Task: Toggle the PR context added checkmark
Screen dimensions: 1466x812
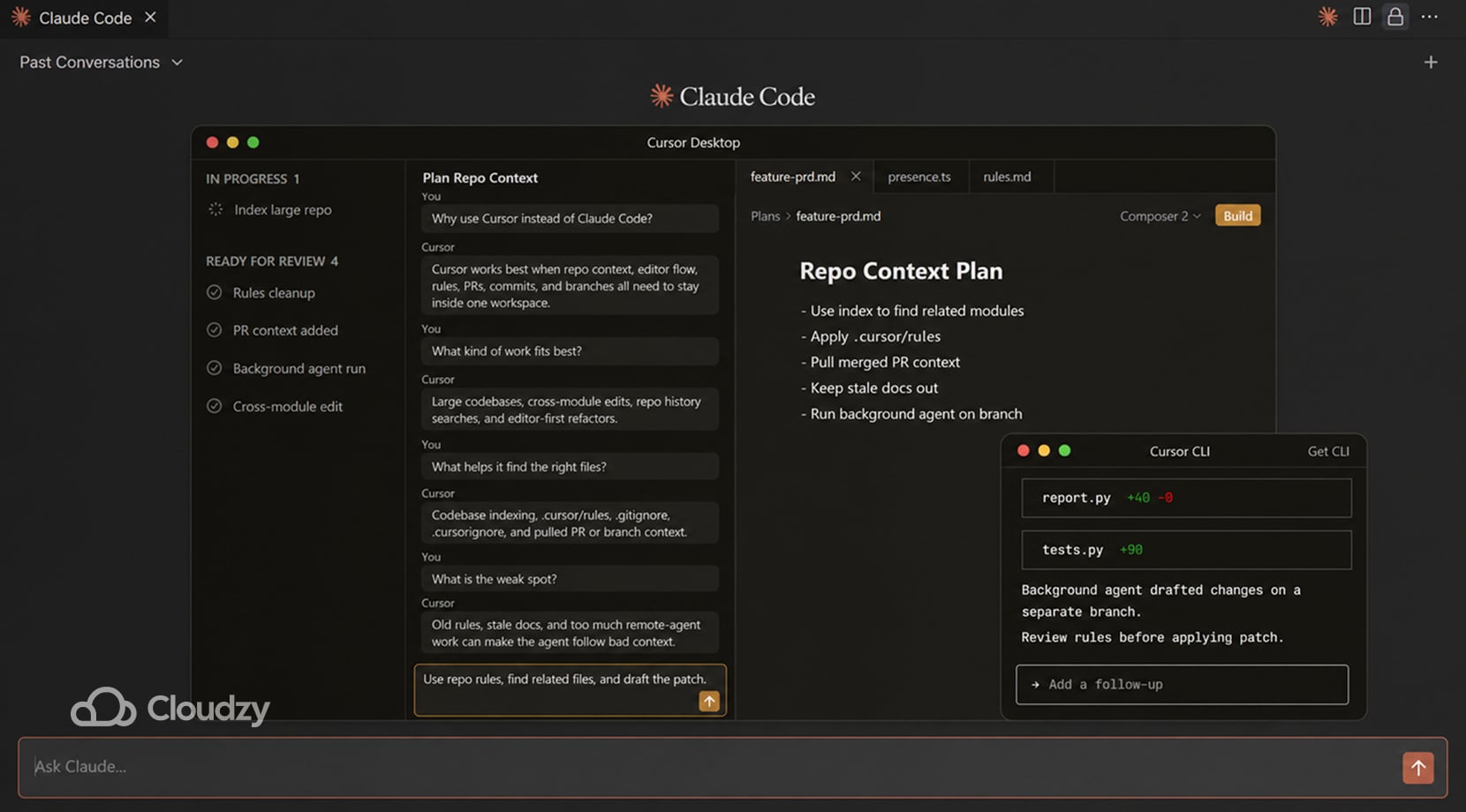Action: (215, 330)
